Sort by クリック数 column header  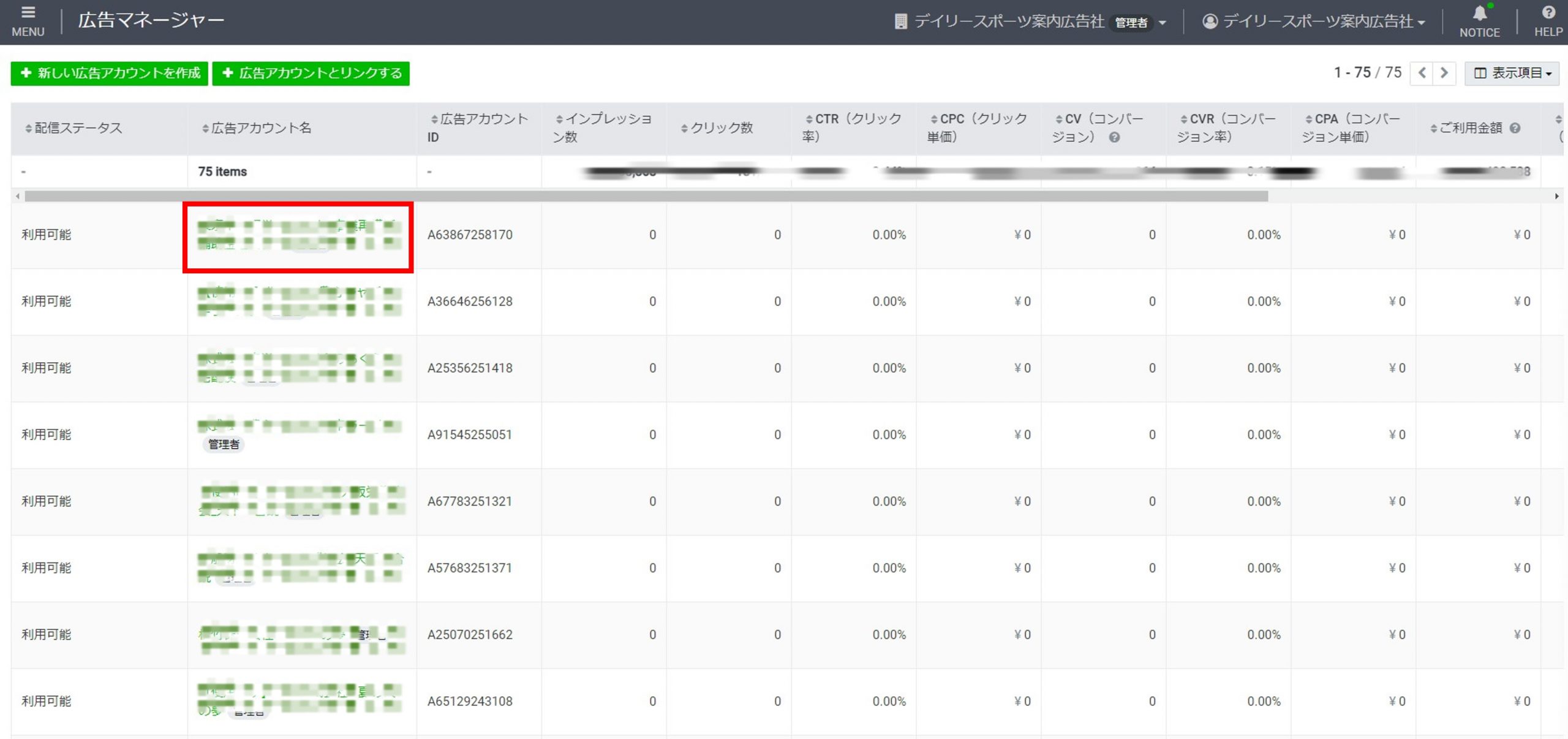pyautogui.click(x=718, y=128)
